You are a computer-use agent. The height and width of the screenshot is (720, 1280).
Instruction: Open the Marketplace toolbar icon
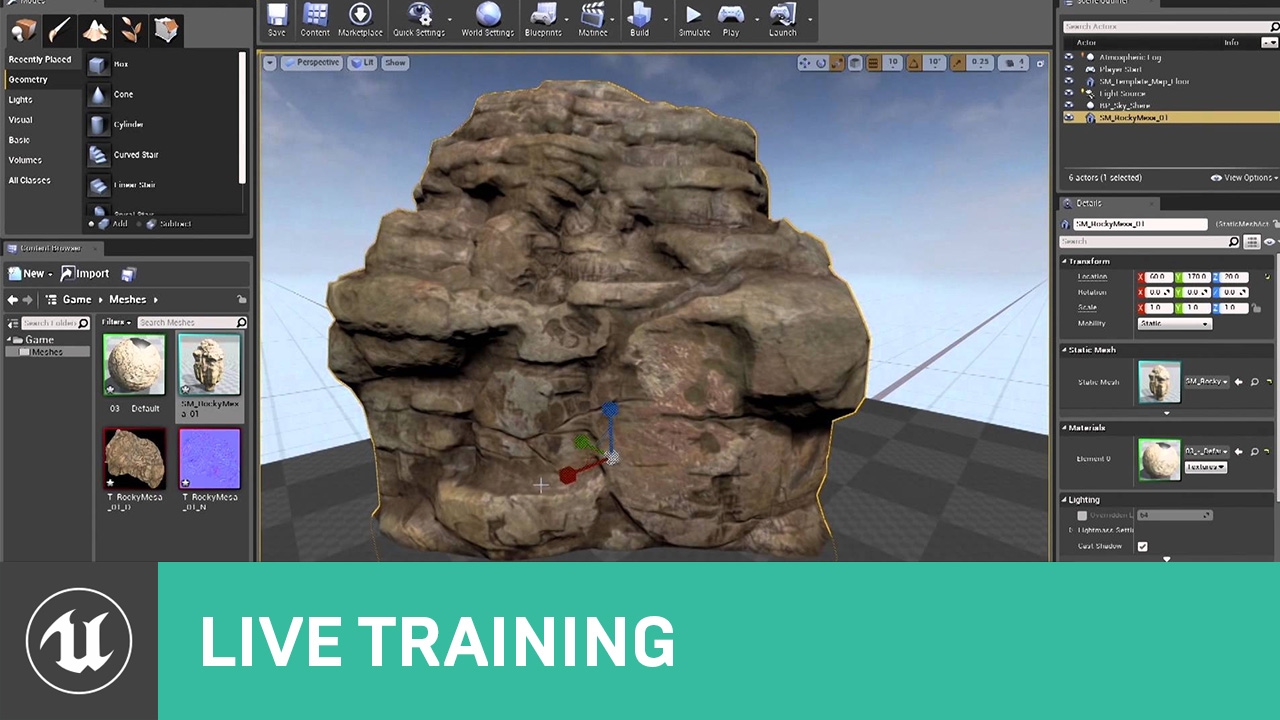pos(360,19)
